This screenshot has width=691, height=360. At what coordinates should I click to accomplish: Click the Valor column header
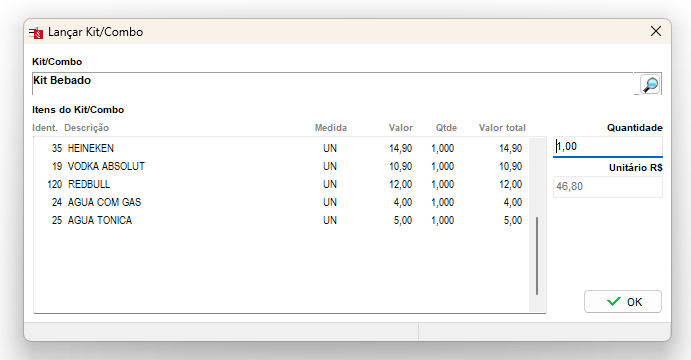(401, 128)
